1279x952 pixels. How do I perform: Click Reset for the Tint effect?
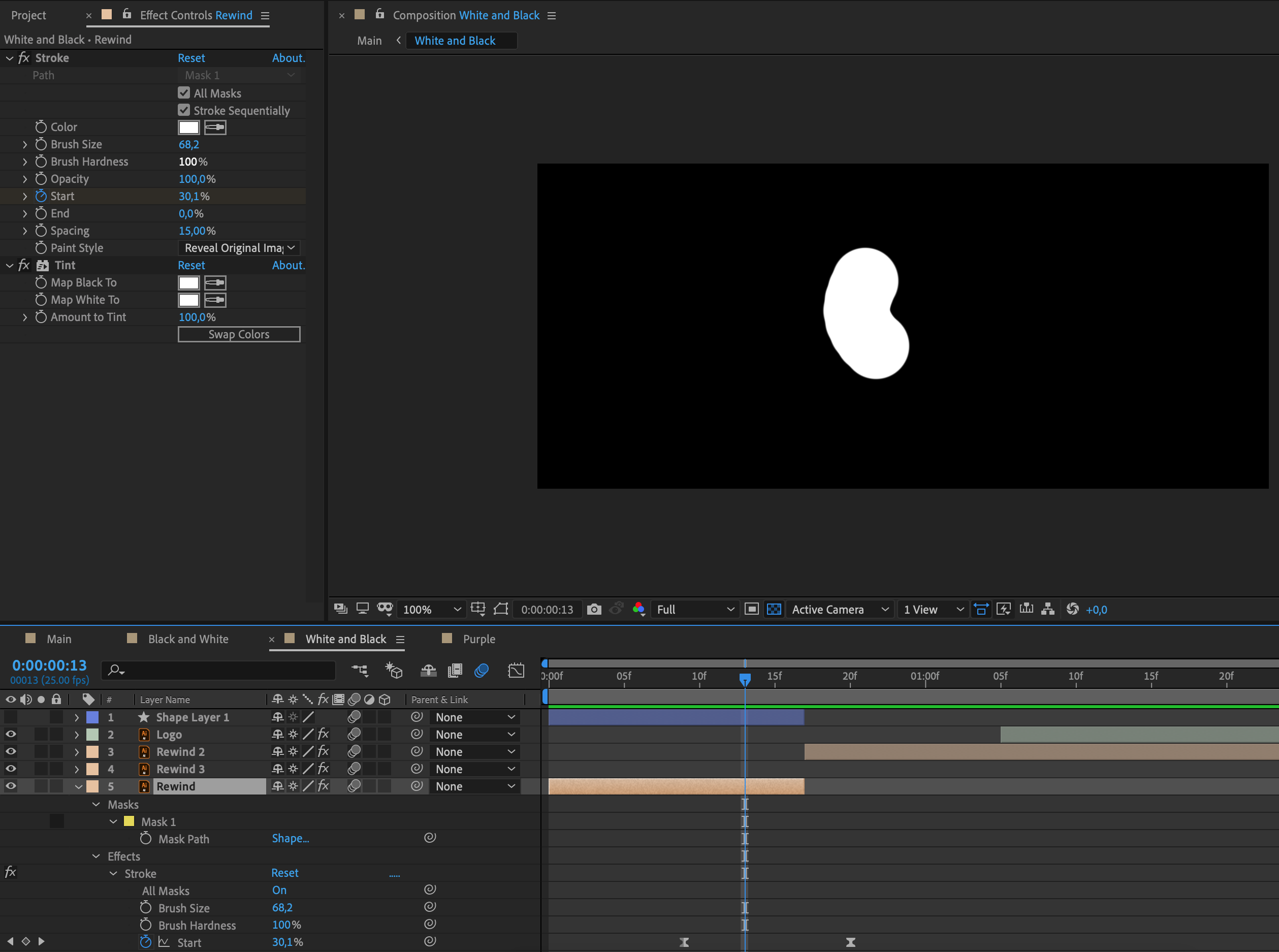[191, 265]
